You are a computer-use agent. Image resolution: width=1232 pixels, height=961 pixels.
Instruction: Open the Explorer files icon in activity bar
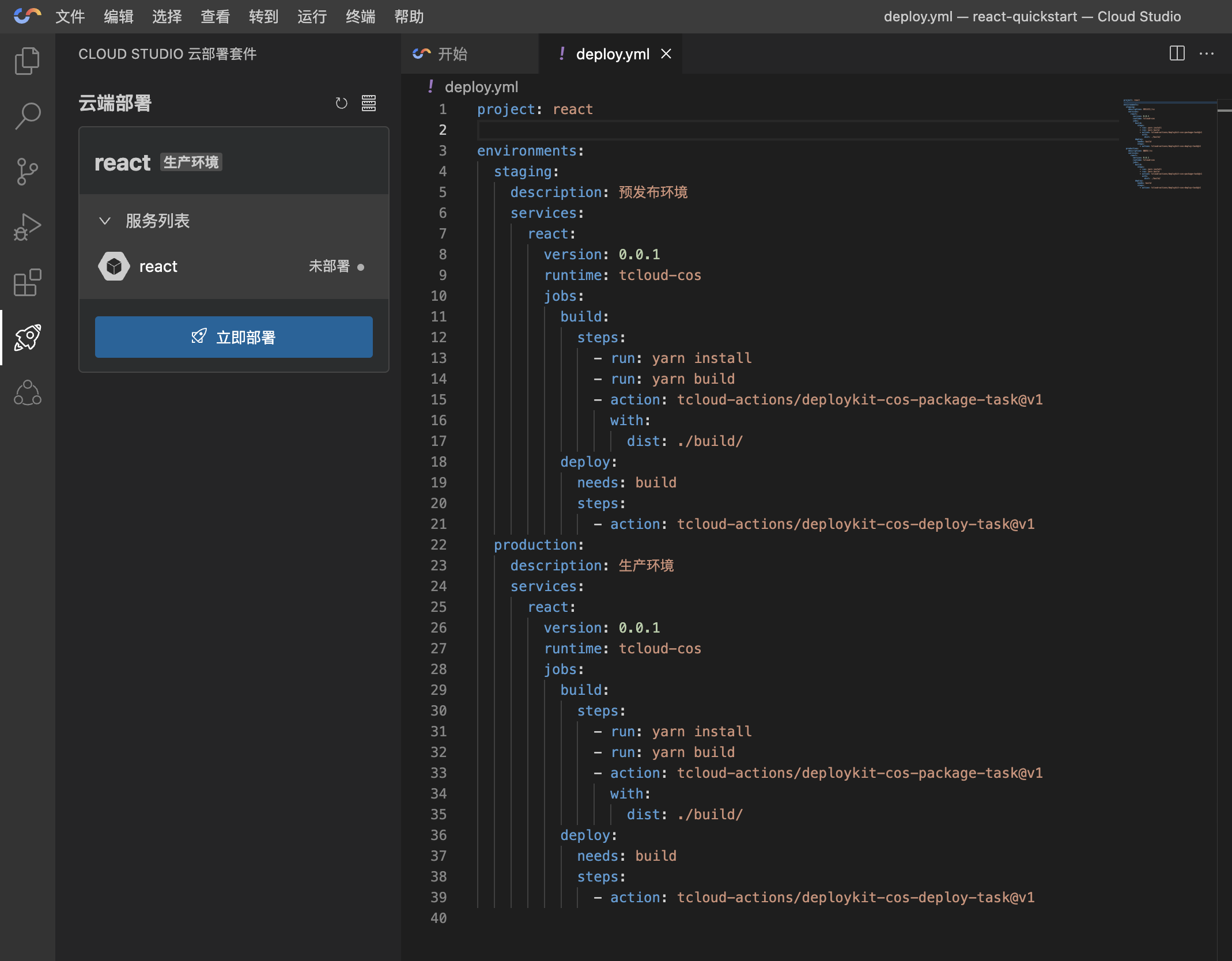[x=27, y=60]
